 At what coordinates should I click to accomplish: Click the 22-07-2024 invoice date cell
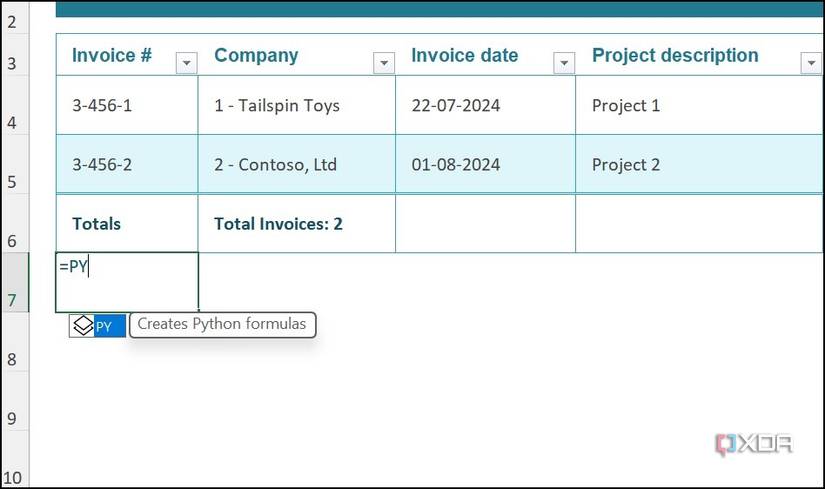pos(485,105)
